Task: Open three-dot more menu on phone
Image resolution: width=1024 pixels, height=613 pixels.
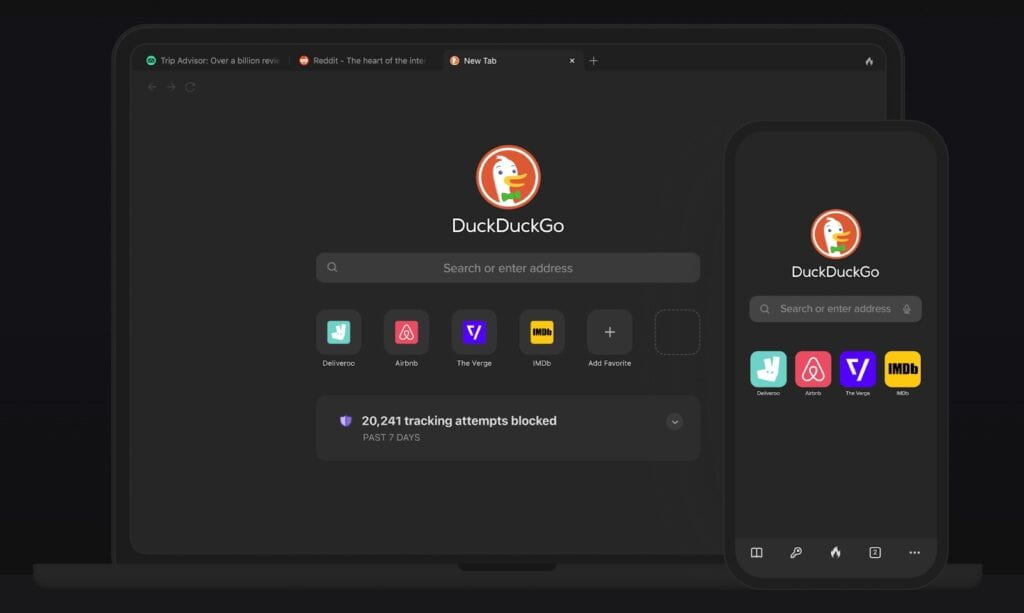Action: point(914,552)
